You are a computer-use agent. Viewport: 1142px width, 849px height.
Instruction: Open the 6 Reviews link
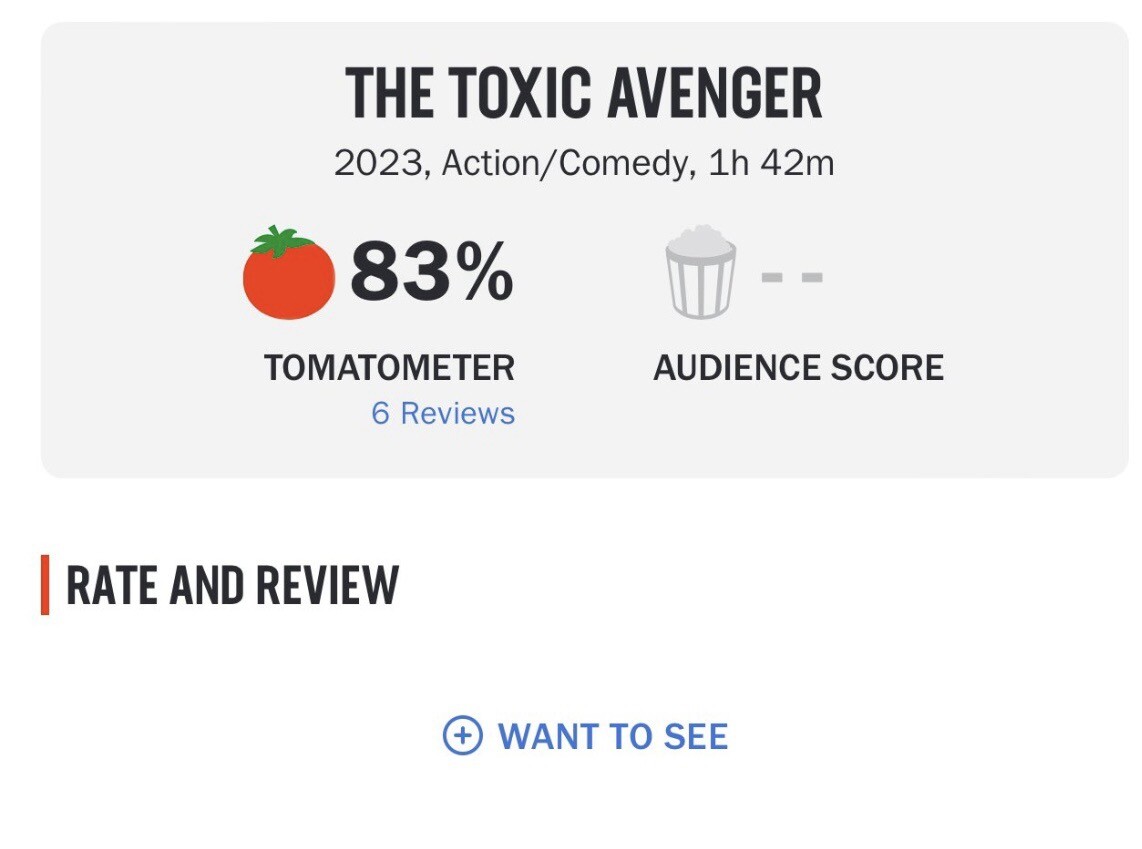click(443, 413)
